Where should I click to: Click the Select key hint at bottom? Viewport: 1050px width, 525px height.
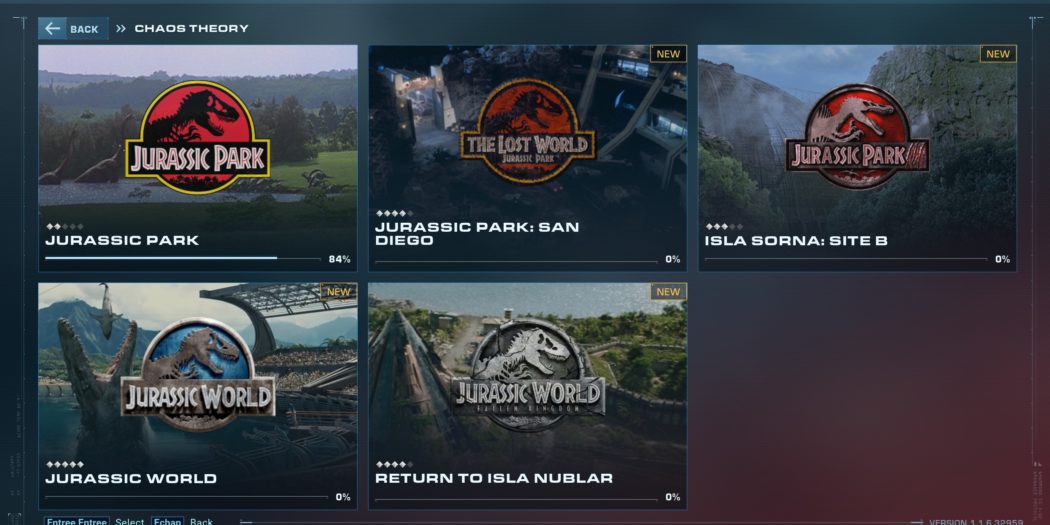[129, 521]
